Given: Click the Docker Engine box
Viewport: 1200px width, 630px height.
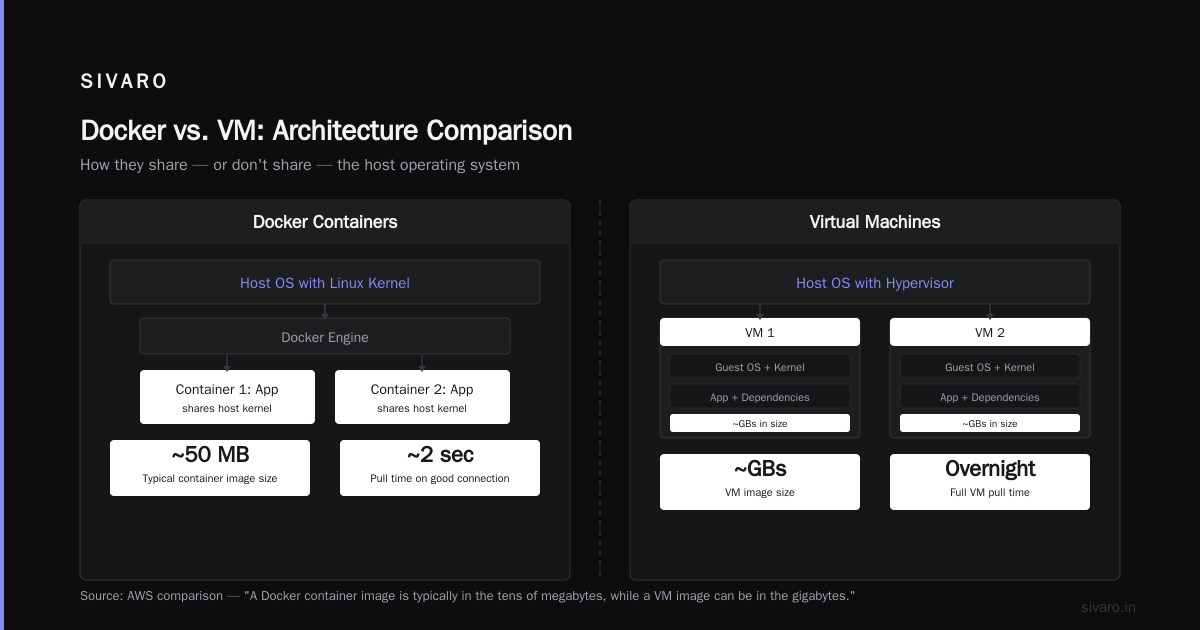Looking at the screenshot, I should pyautogui.click(x=325, y=337).
